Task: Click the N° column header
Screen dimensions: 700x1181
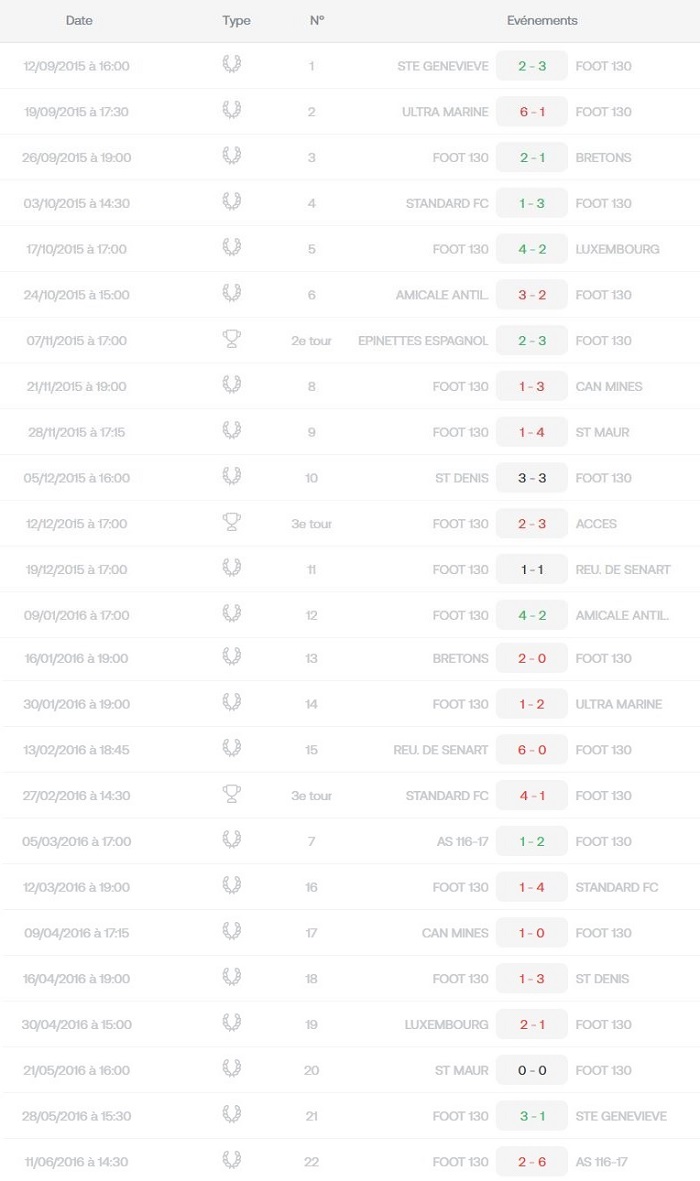Action: tap(316, 20)
